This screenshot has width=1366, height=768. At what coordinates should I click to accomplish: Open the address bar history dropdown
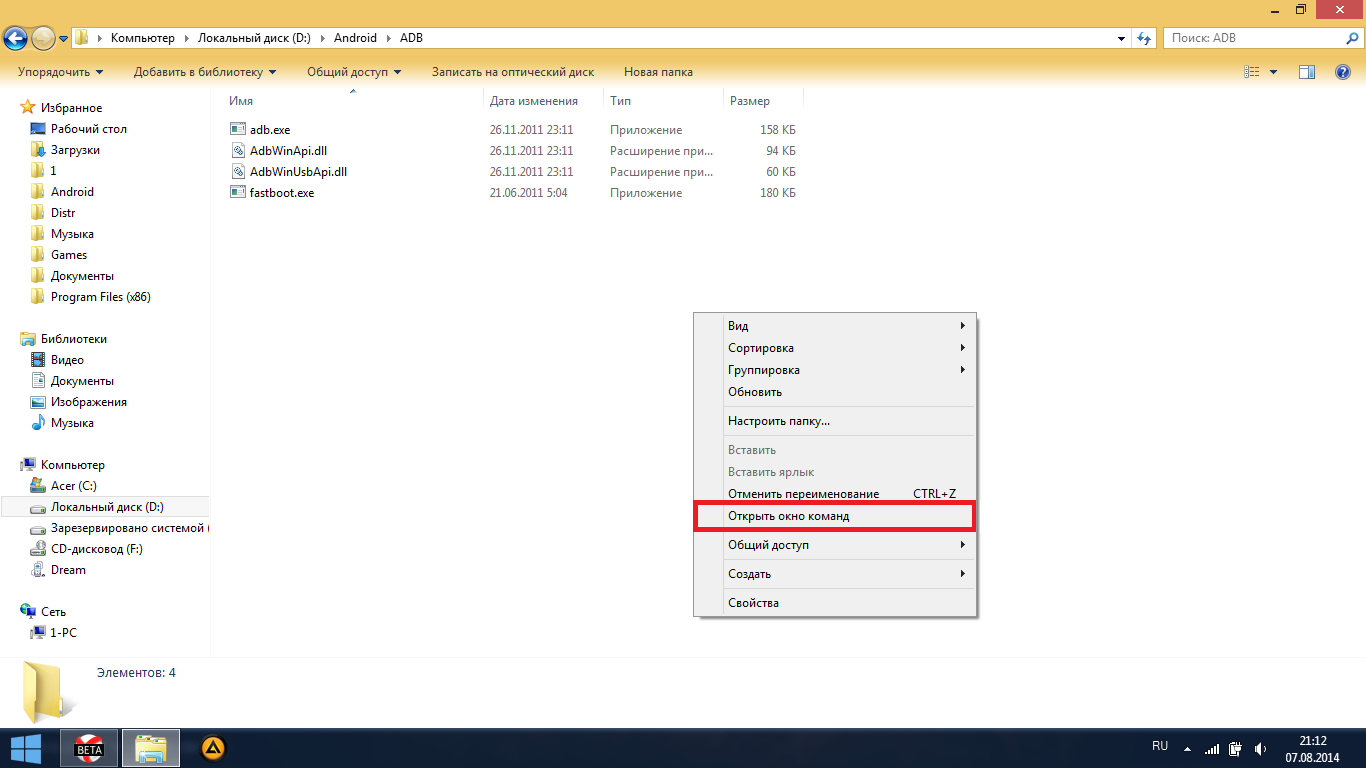click(x=1122, y=38)
